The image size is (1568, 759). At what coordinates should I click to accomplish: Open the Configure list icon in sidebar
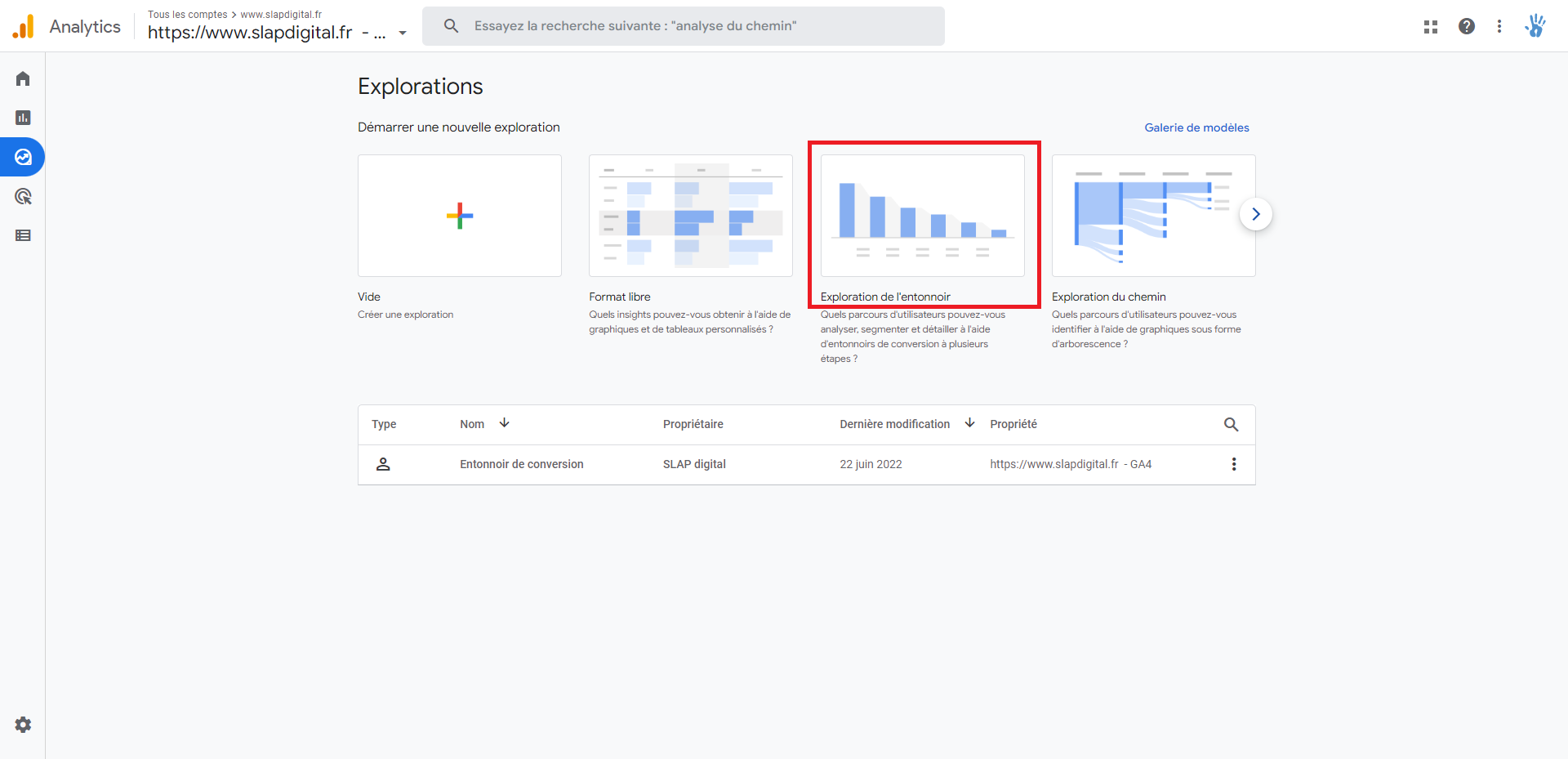click(23, 235)
